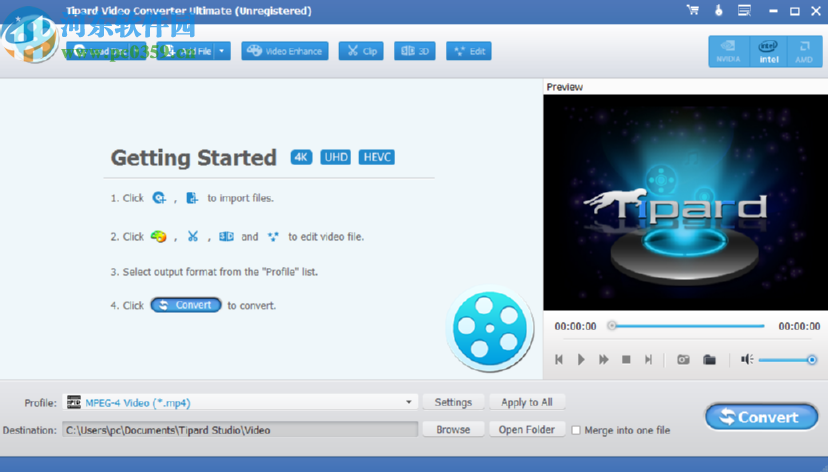Stop preview playback
The width and height of the screenshot is (828, 472).
tap(626, 360)
